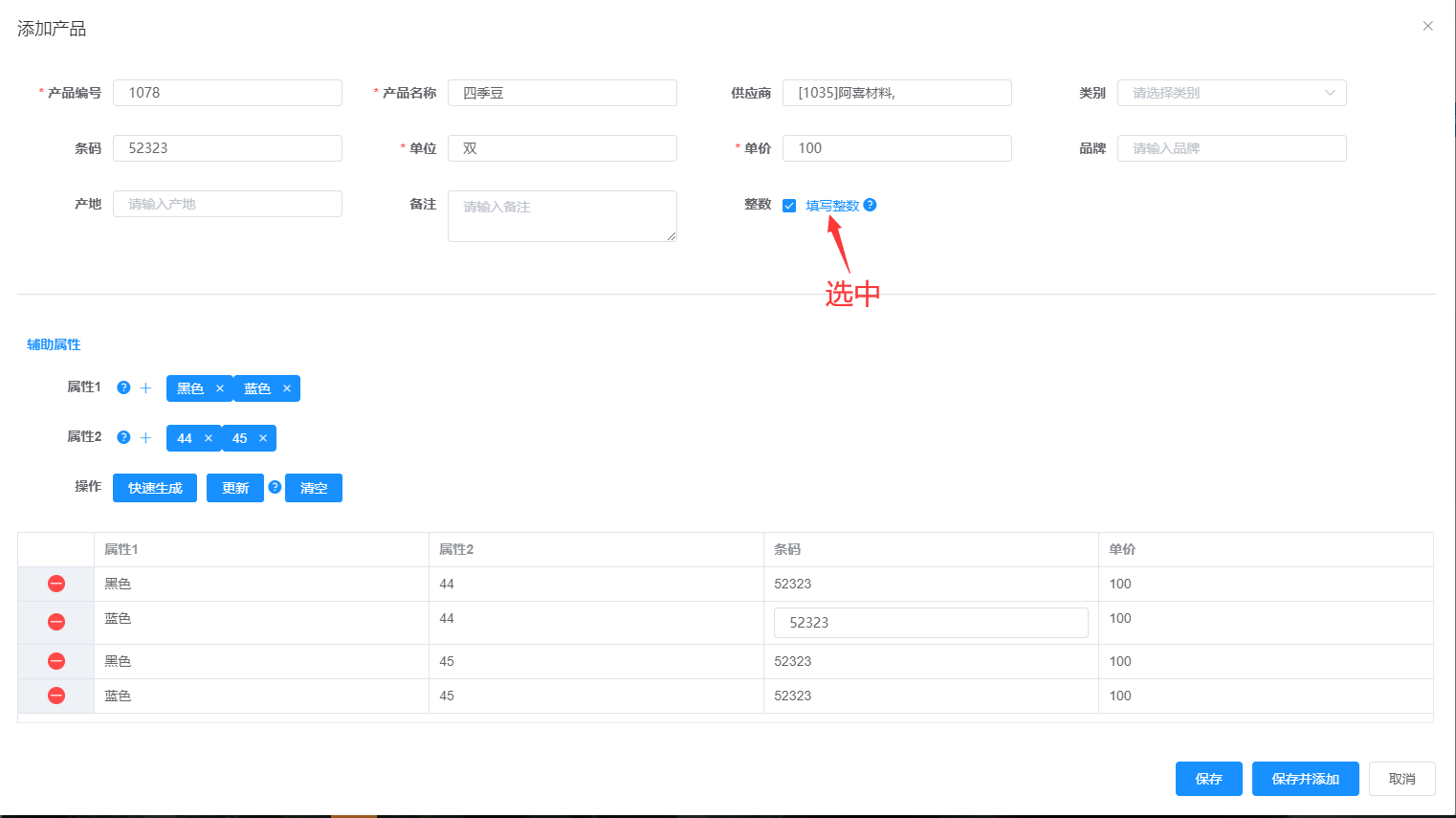The width and height of the screenshot is (1456, 818).
Task: Close the 添加产品 dialog with X
Action: tap(1427, 26)
